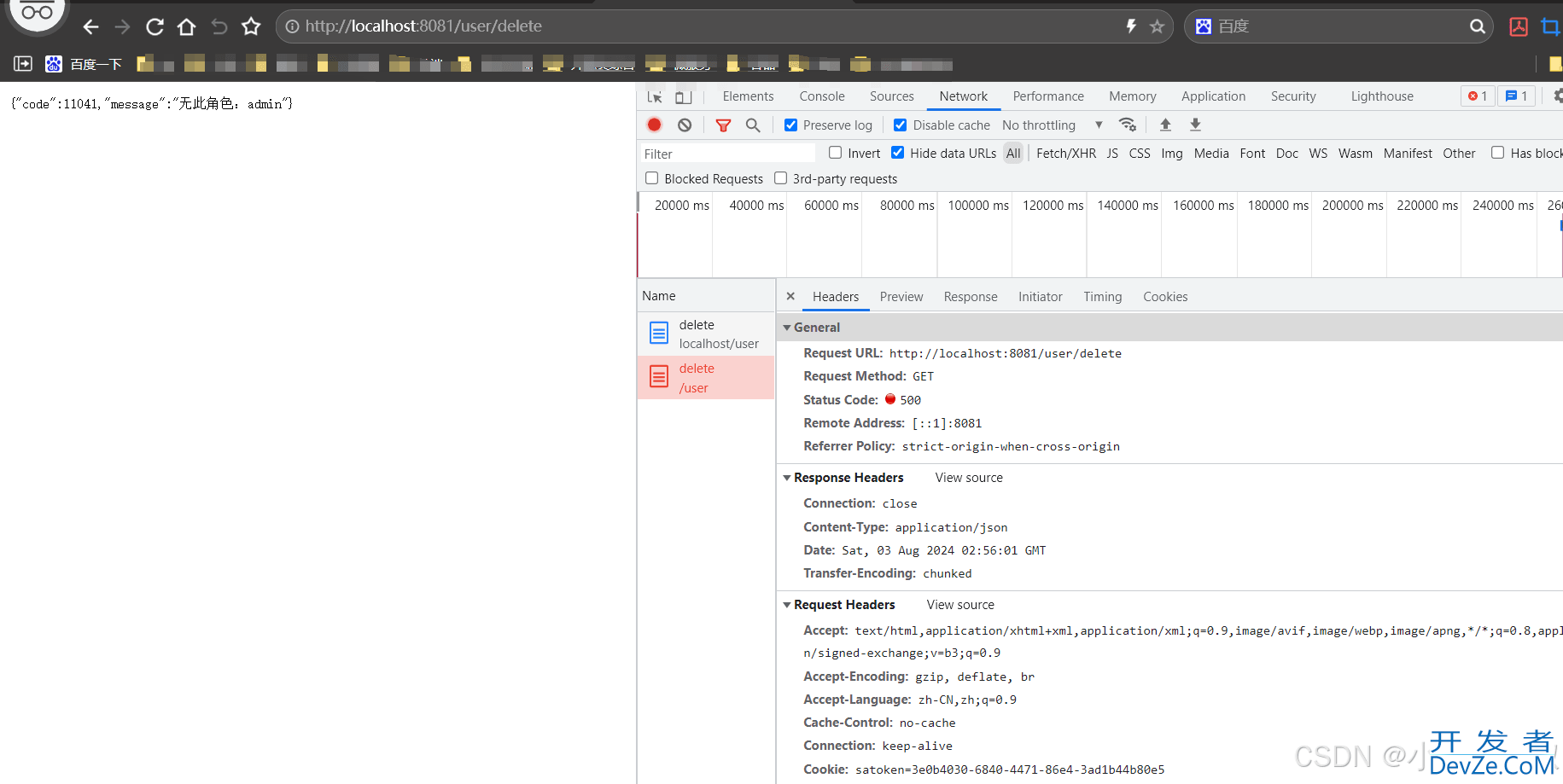Open the red PDF extension icon
This screenshot has height=784, width=1563.
tap(1519, 26)
